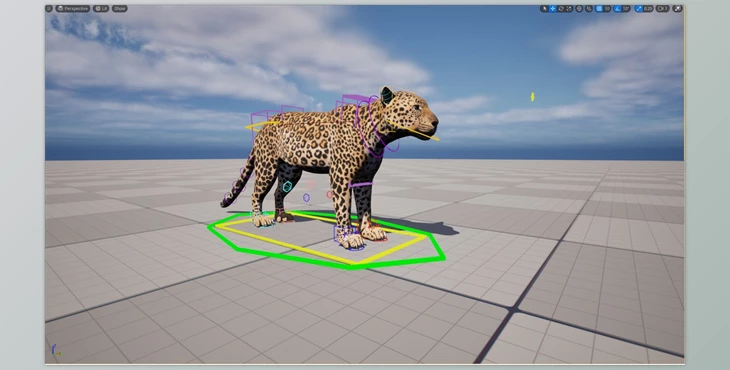Open the viewport options hamburger menu
The width and height of the screenshot is (730, 370).
(x=49, y=8)
